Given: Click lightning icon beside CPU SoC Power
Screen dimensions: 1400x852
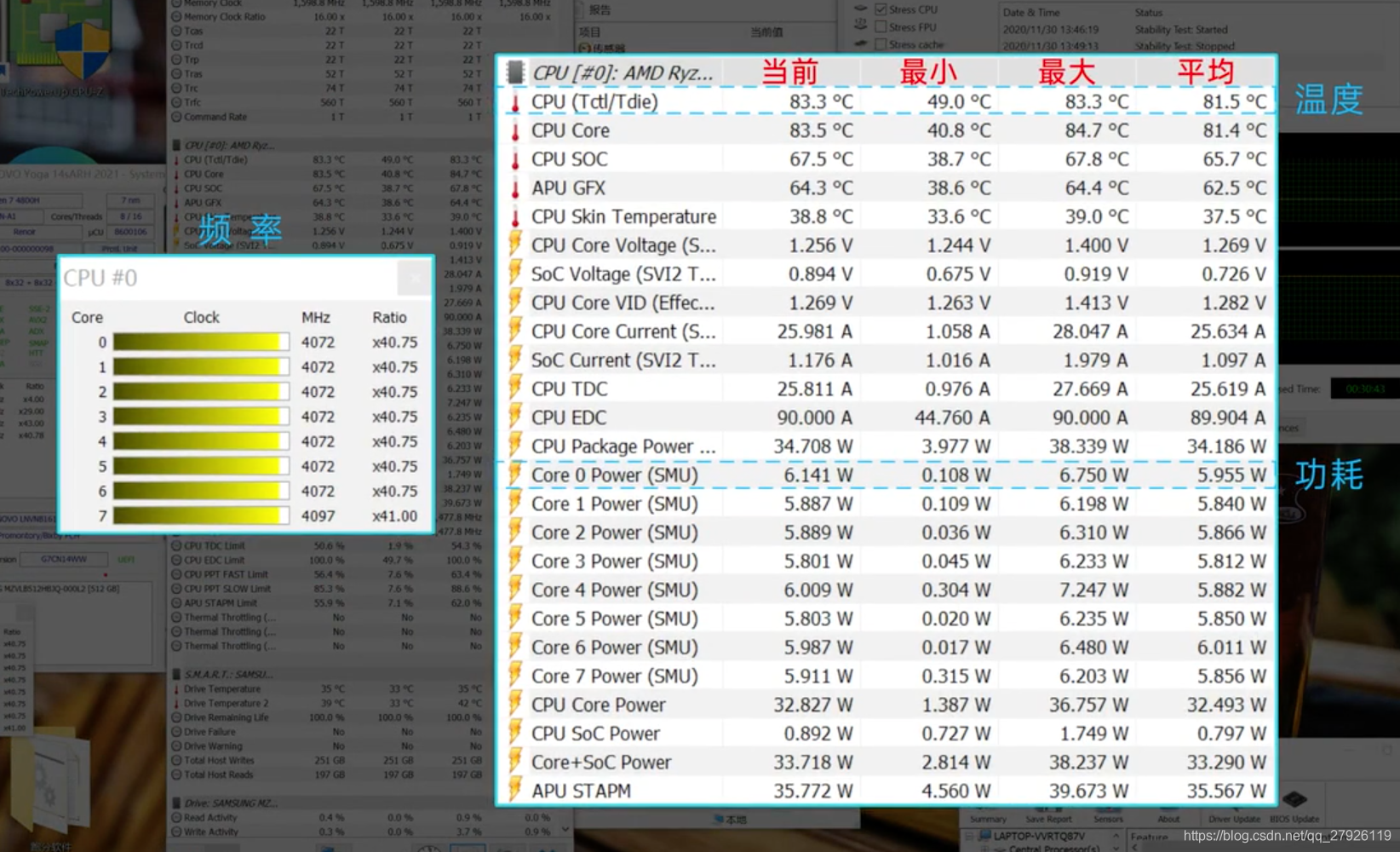Looking at the screenshot, I should click(x=515, y=734).
